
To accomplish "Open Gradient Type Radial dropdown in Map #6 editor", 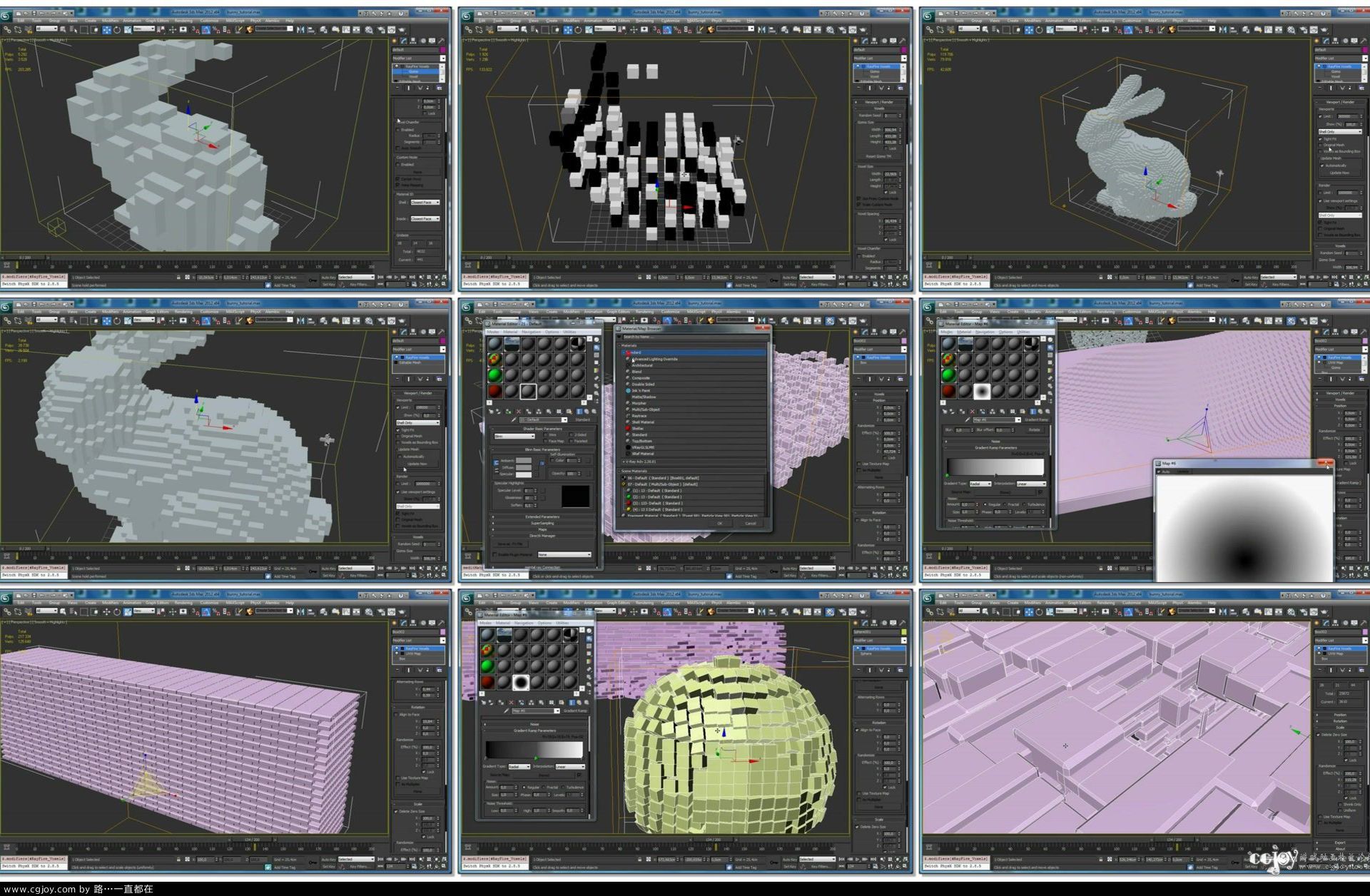I will [980, 484].
